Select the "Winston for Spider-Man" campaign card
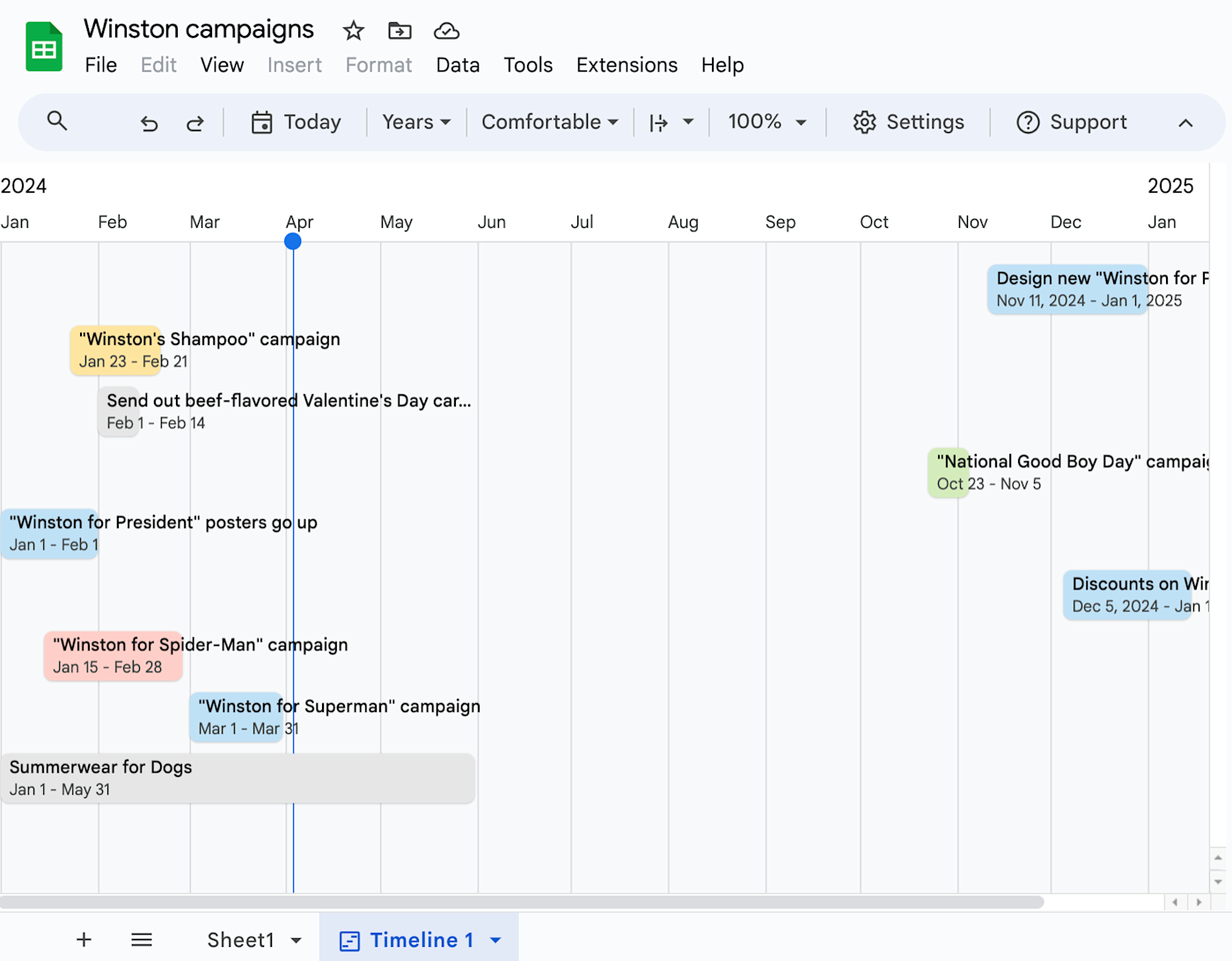 pos(114,656)
